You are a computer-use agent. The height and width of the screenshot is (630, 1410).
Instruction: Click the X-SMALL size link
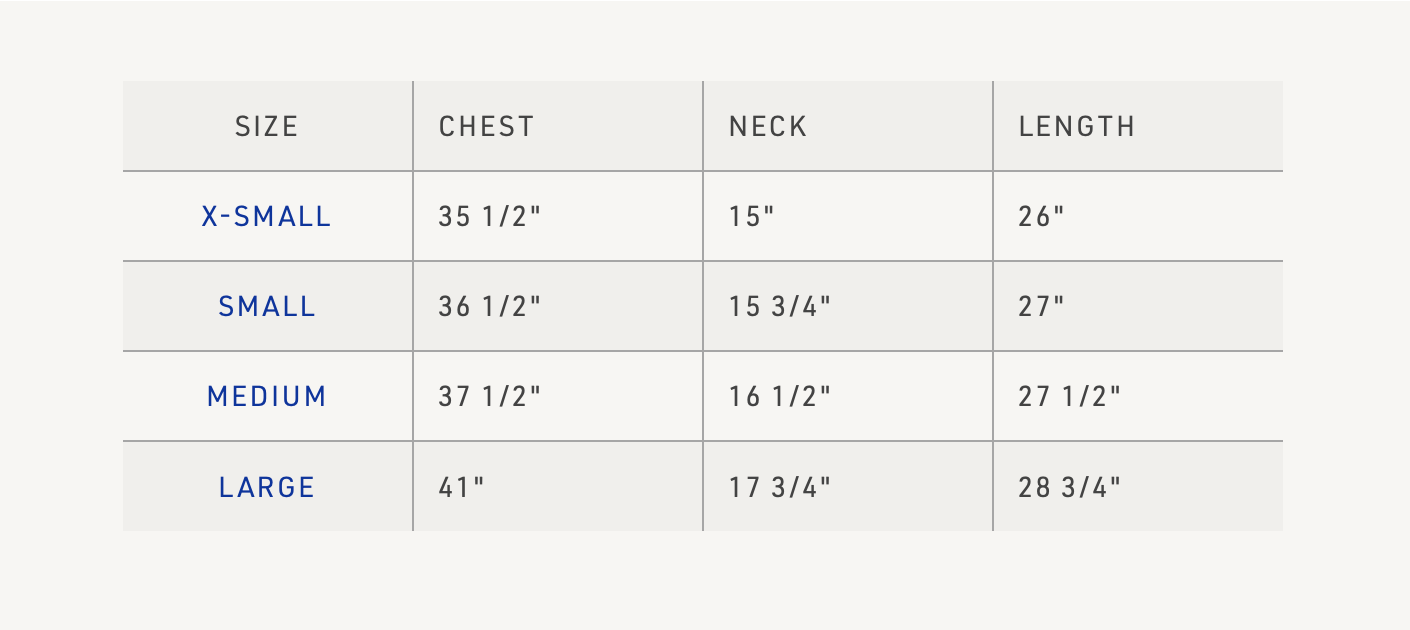pos(266,217)
